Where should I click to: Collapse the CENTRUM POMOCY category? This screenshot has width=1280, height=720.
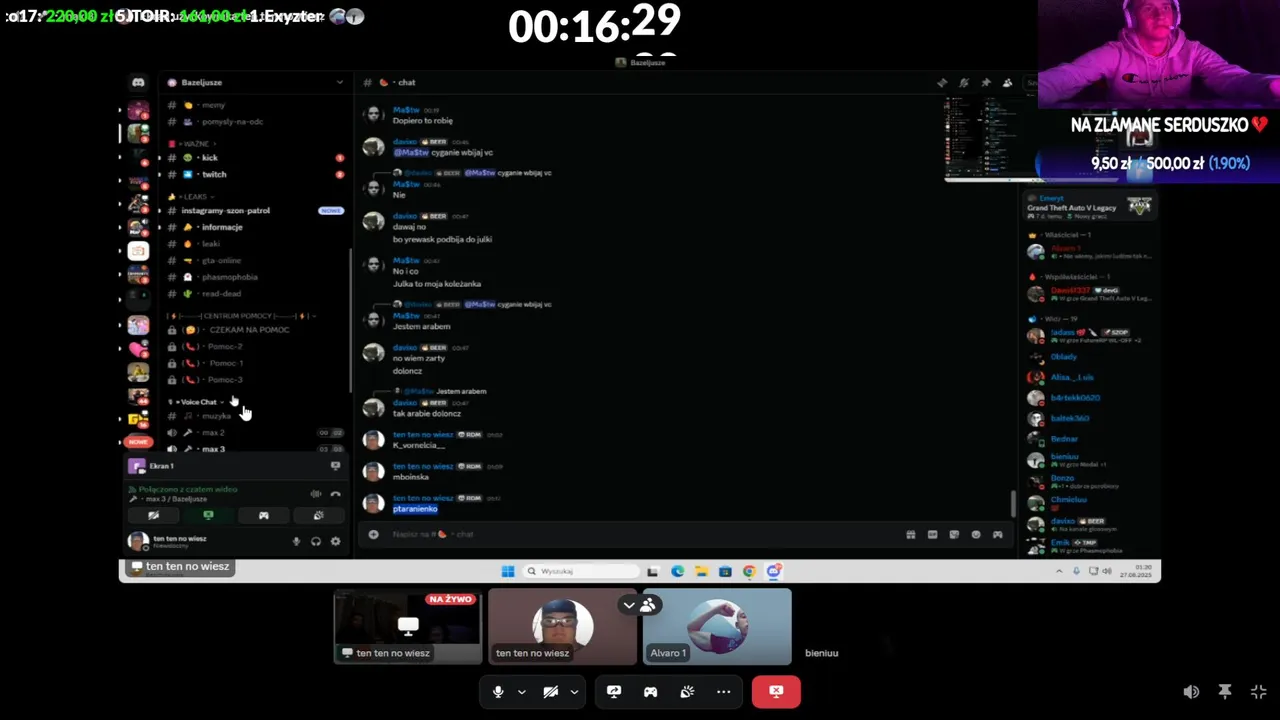click(x=242, y=315)
